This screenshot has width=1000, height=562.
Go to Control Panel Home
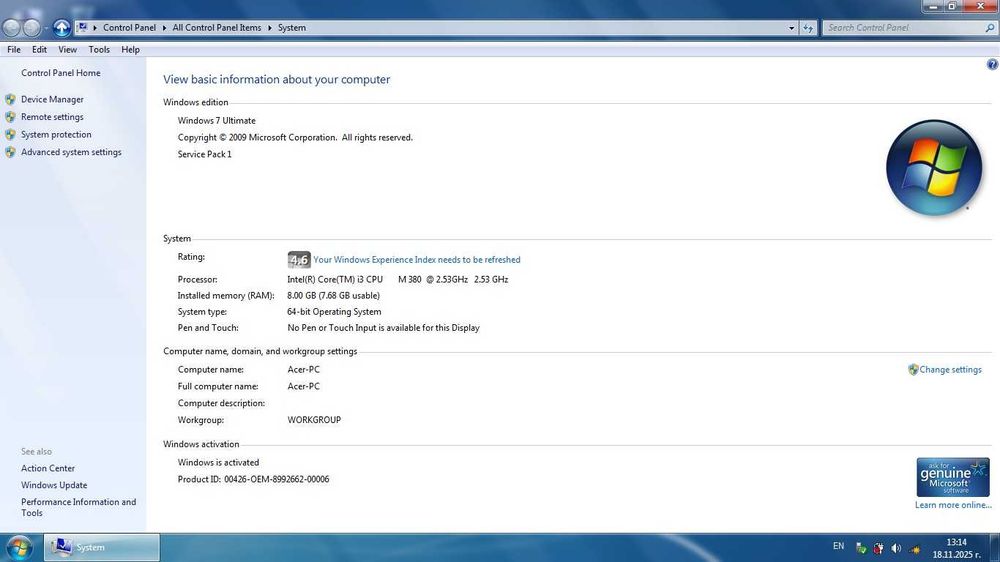click(61, 73)
